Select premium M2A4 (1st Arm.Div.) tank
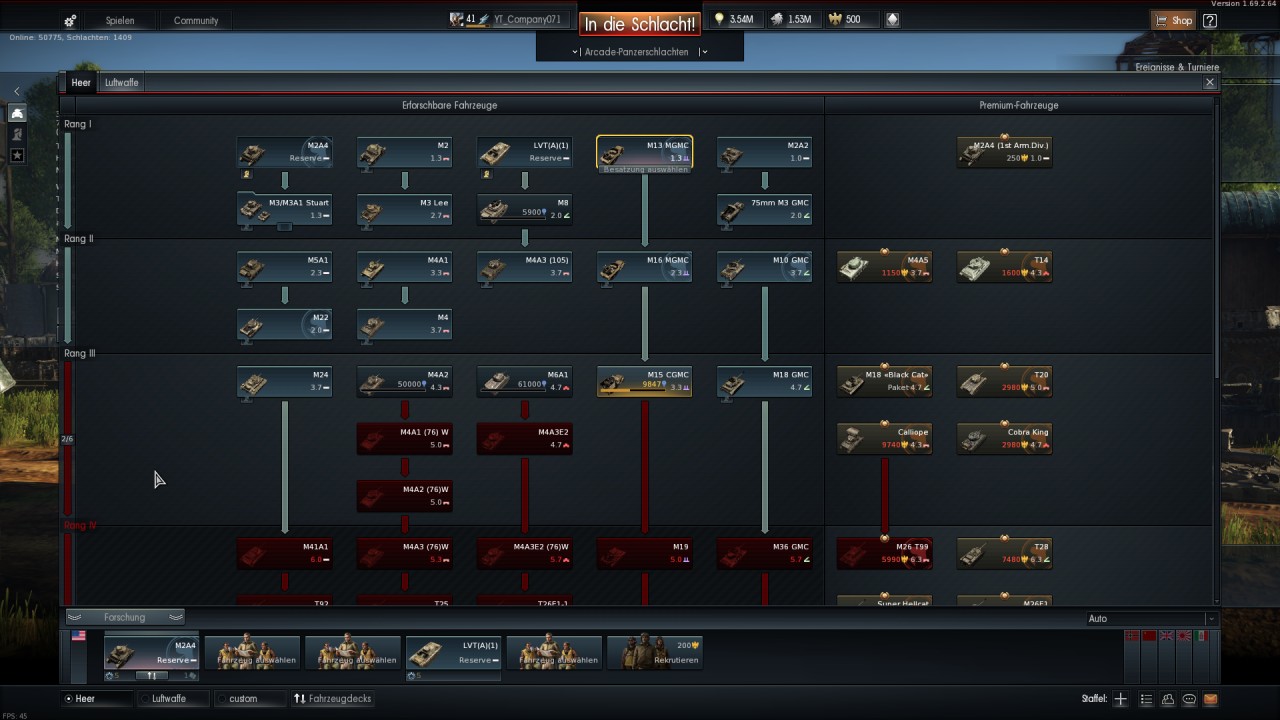Viewport: 1280px width, 720px height. (x=1004, y=152)
